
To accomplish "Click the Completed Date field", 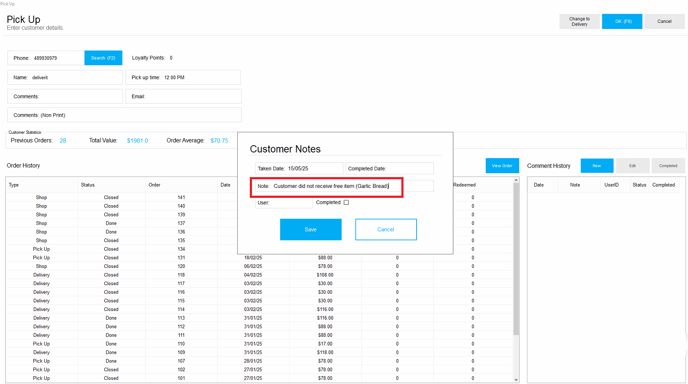I will point(389,169).
